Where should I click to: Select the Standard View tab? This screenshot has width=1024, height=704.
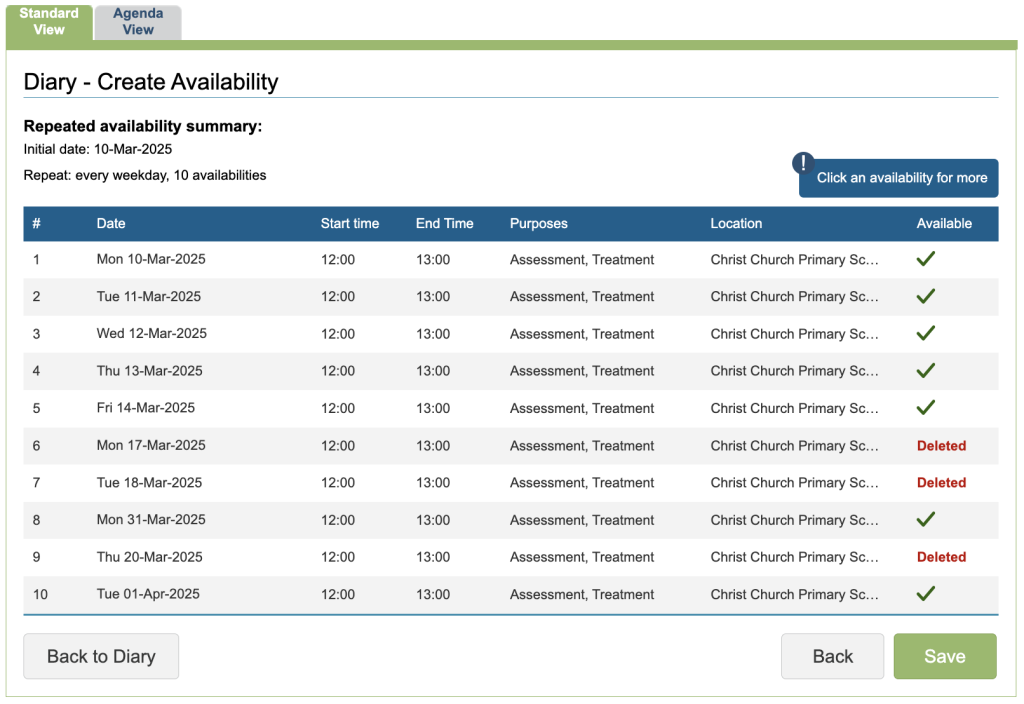[49, 22]
